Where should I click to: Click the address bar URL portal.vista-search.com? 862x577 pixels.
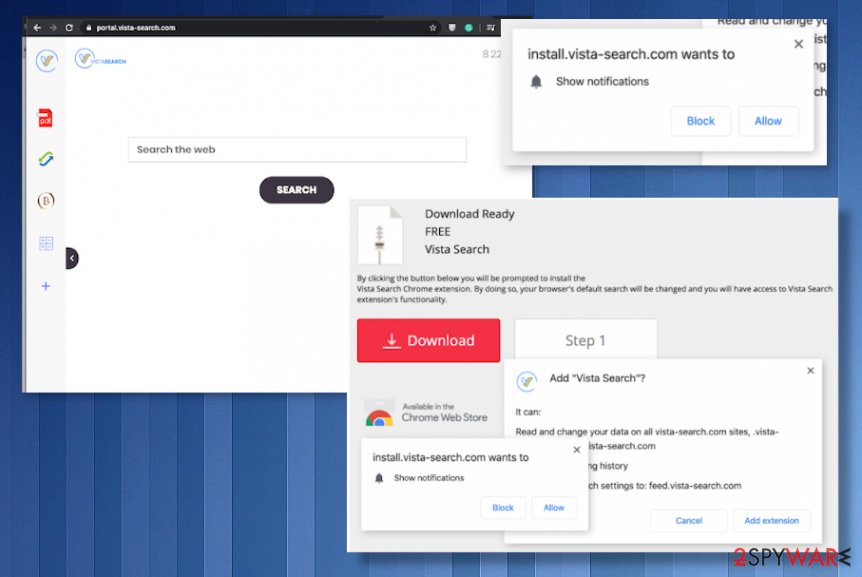[x=136, y=27]
